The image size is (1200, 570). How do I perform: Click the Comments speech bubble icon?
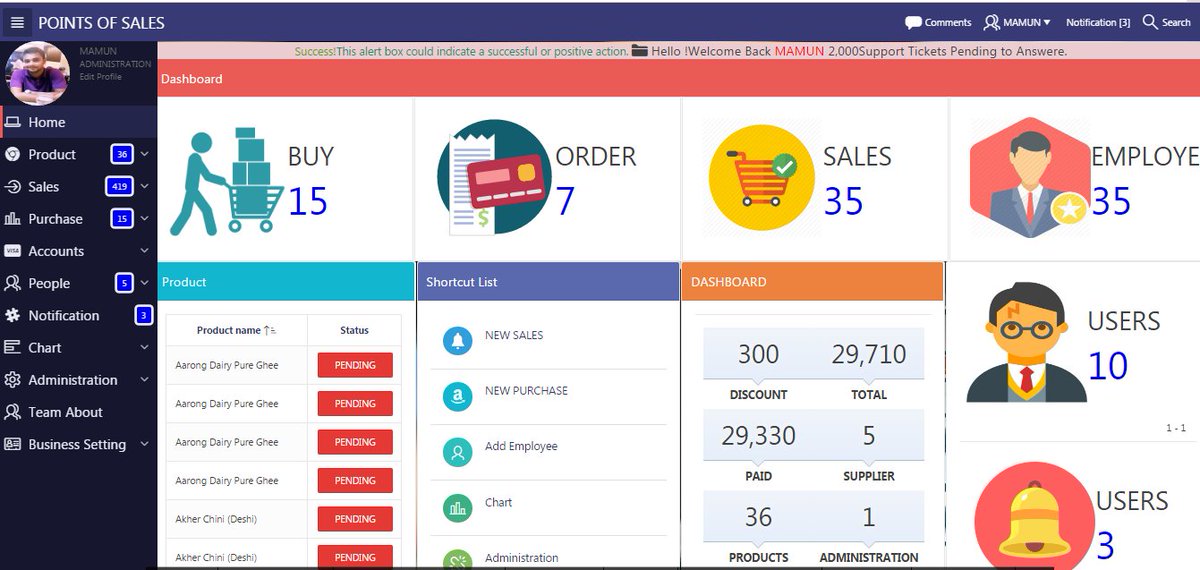click(913, 22)
